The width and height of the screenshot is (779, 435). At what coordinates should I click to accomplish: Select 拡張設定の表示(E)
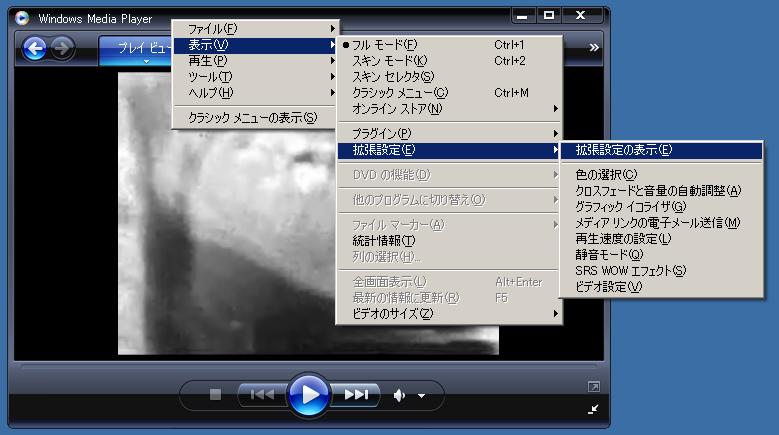[662, 150]
